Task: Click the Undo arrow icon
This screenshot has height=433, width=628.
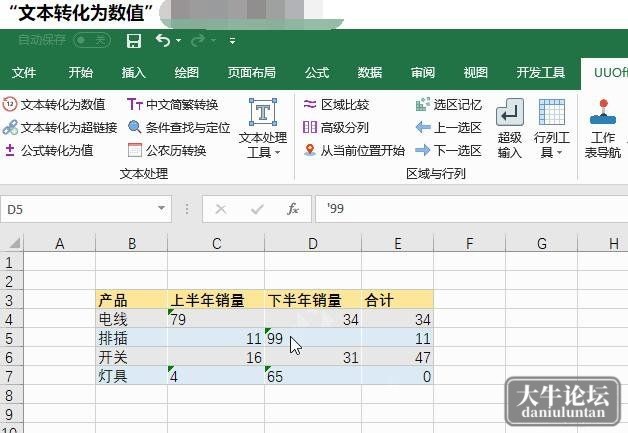Action: pyautogui.click(x=163, y=40)
